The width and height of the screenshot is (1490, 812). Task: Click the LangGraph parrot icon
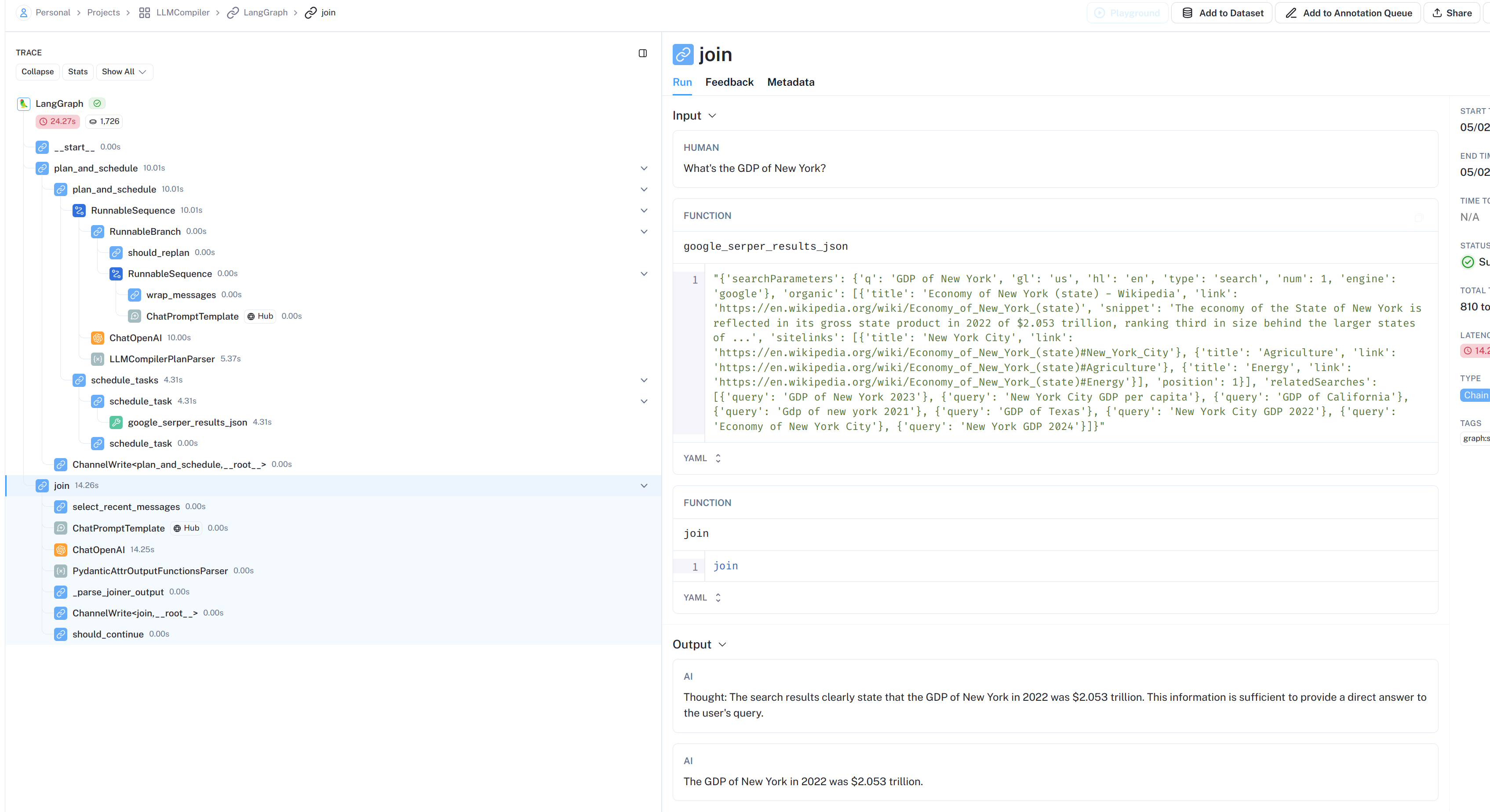point(24,103)
